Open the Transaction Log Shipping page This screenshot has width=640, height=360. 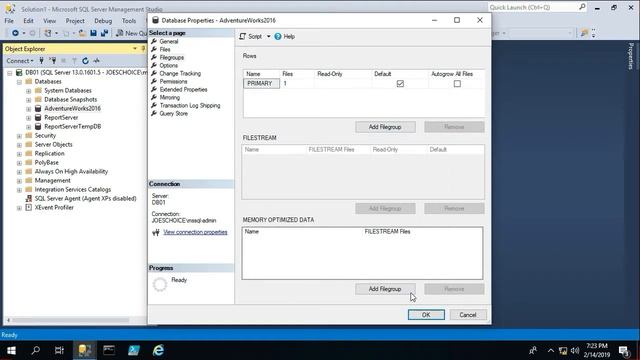pyautogui.click(x=190, y=105)
